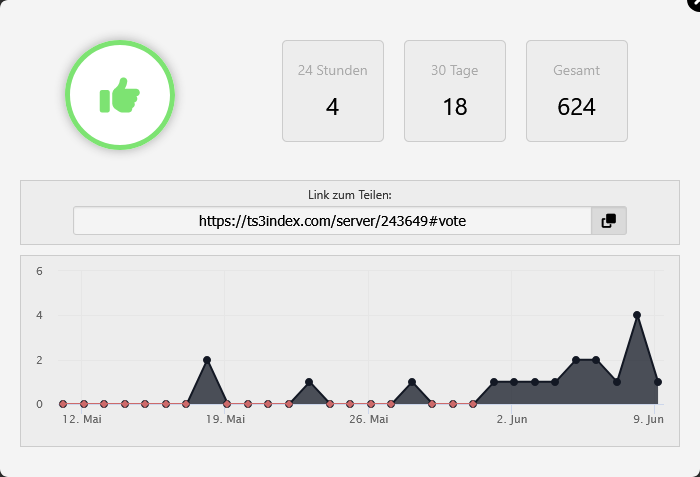Close the vote dialog via top-right button
The image size is (700, 477).
coord(695,3)
